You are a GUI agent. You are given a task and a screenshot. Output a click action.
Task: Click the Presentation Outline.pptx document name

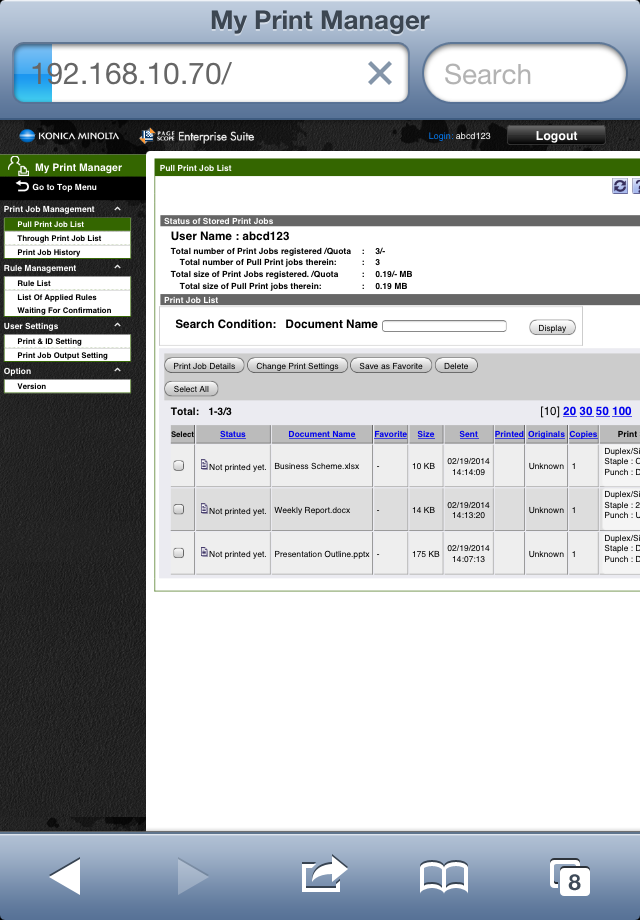click(x=322, y=554)
